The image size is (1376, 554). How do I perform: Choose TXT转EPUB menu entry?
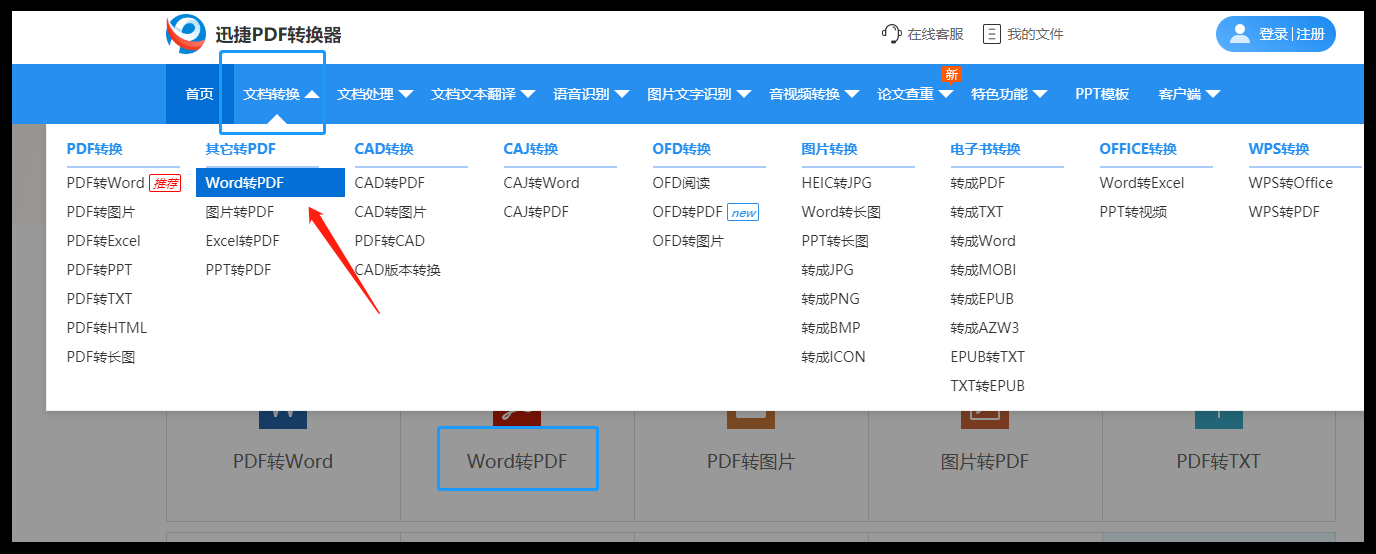[988, 386]
